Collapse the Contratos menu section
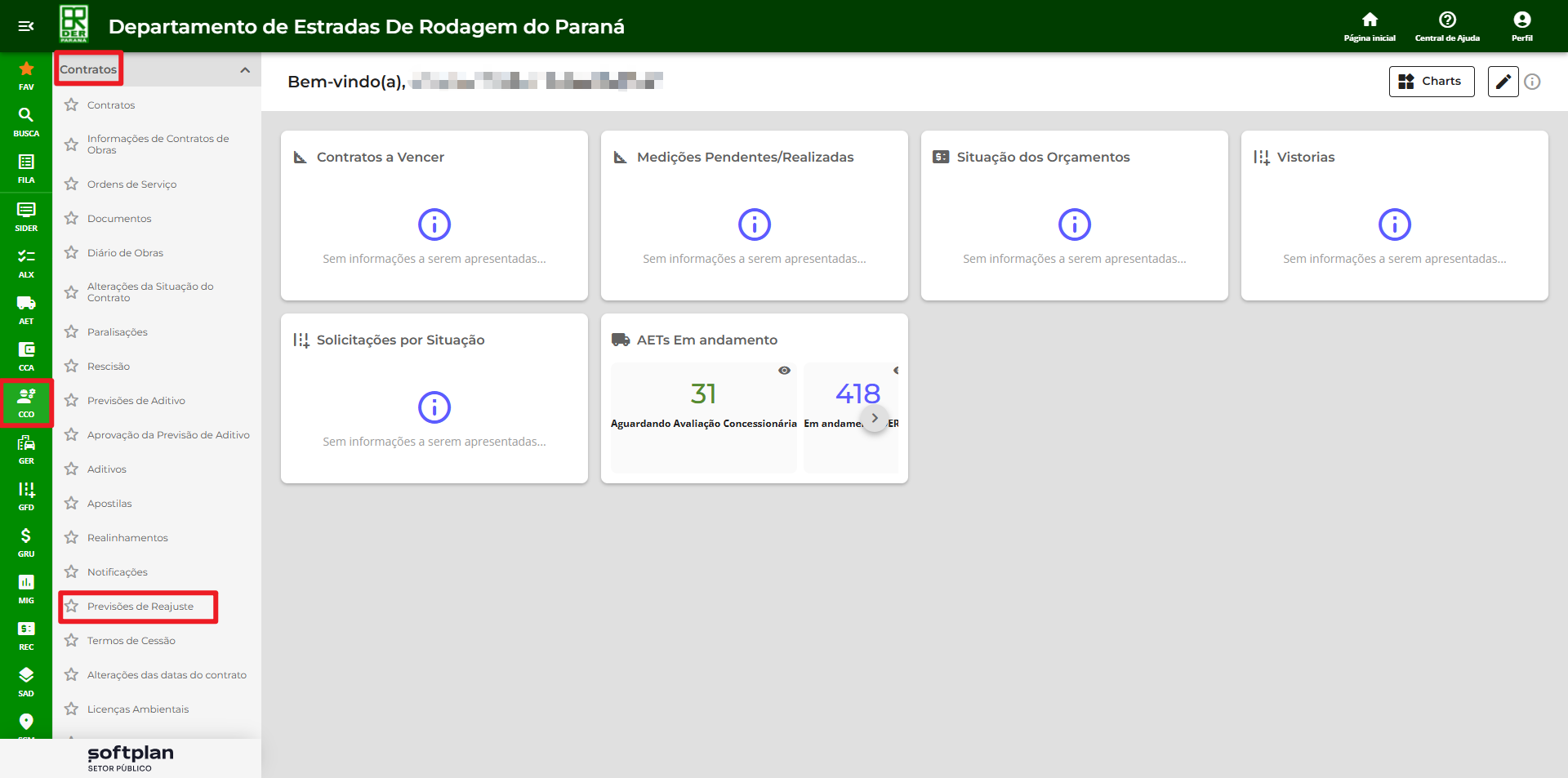This screenshot has height=778, width=1568. (x=244, y=70)
